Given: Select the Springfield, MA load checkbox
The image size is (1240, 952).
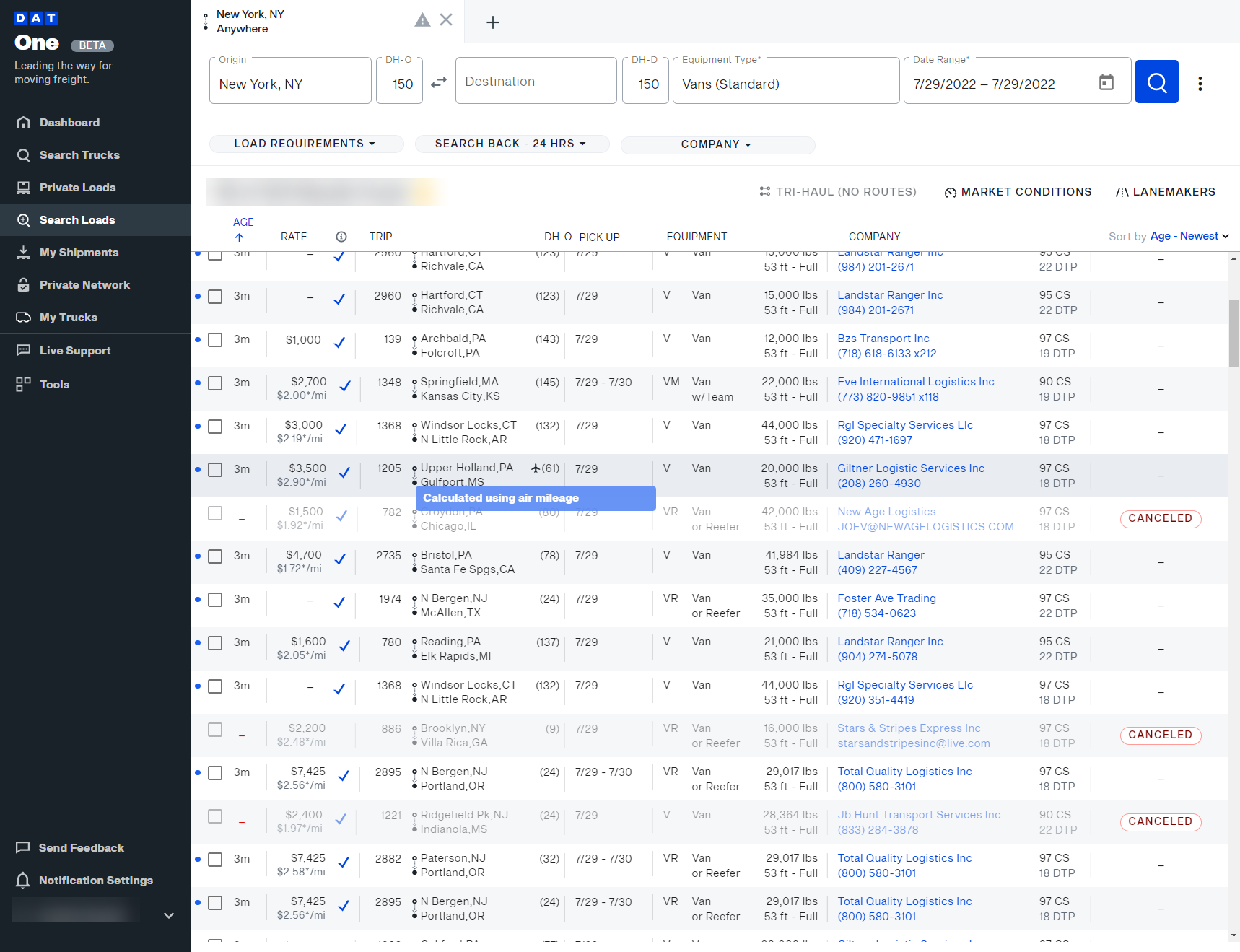Looking at the screenshot, I should [x=215, y=383].
